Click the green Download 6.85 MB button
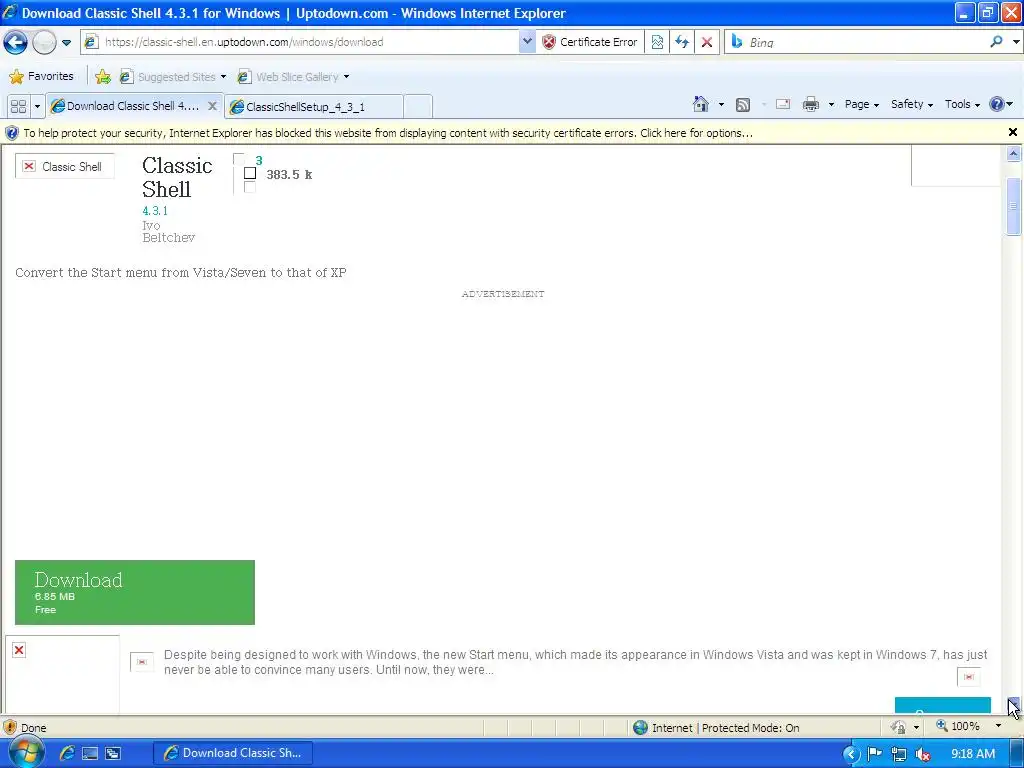 pyautogui.click(x=135, y=592)
